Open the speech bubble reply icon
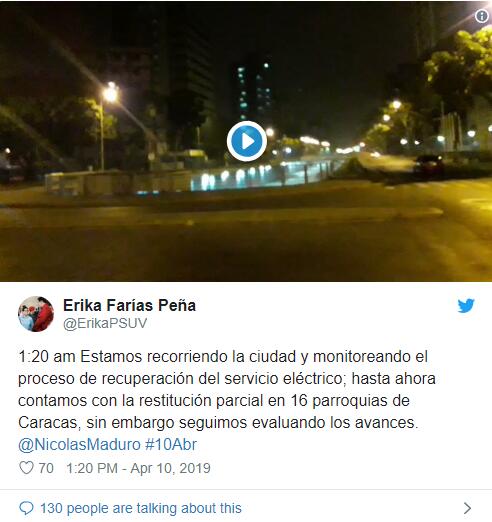This screenshot has height=522, width=492. point(26,508)
